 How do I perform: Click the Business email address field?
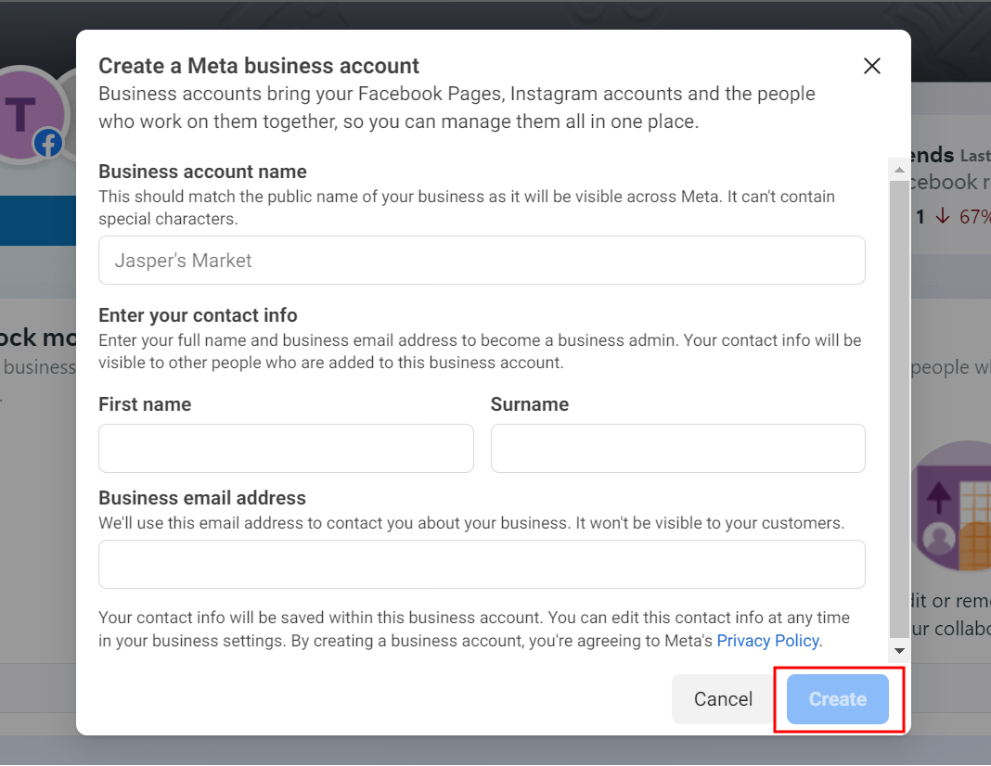pyautogui.click(x=482, y=564)
